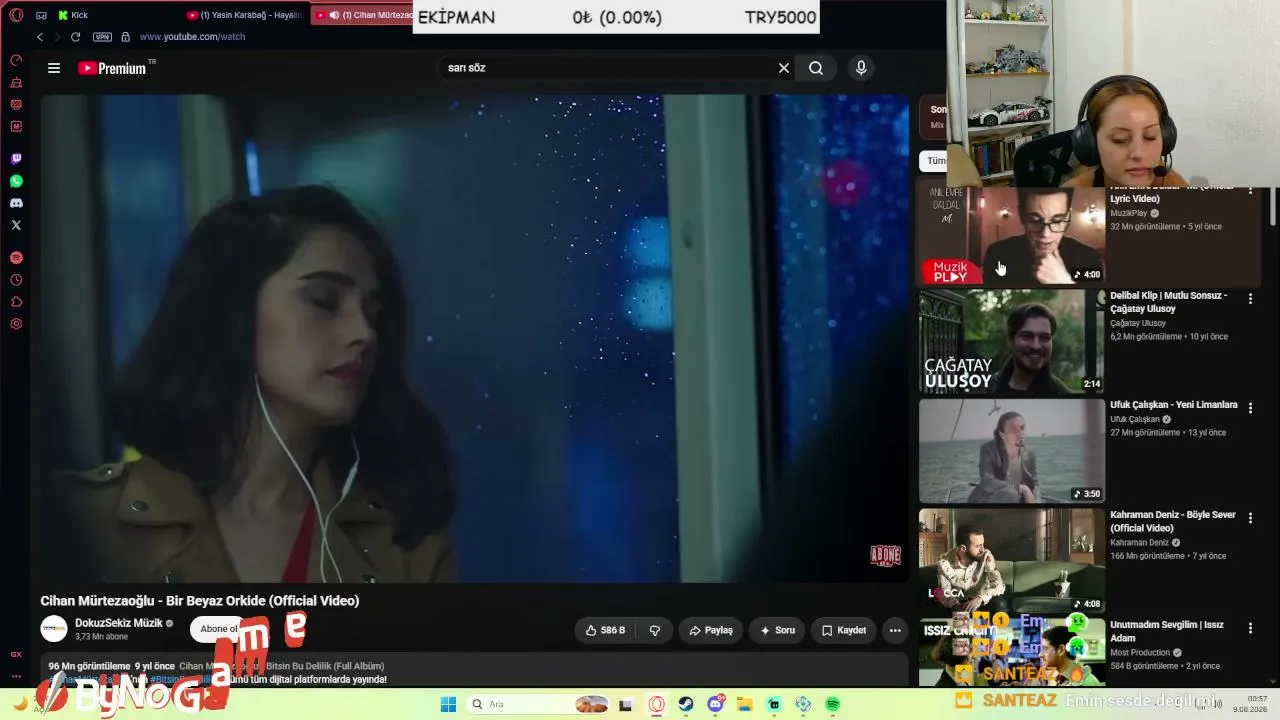Viewport: 1280px width, 720px height.
Task: Open Ufuk Çalışkan - Yeni Limanlara title
Action: pyautogui.click(x=1174, y=405)
